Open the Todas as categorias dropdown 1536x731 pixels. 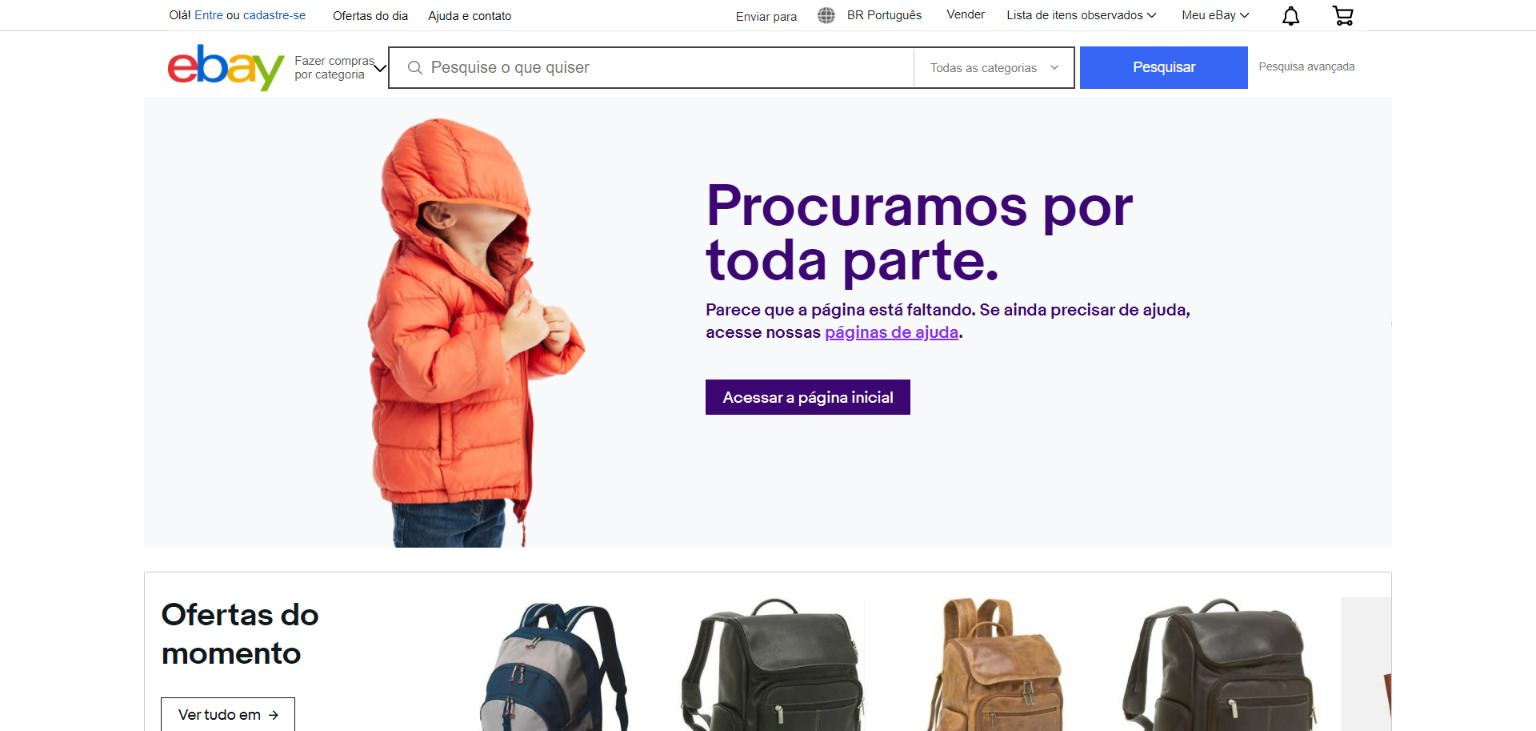pyautogui.click(x=994, y=68)
